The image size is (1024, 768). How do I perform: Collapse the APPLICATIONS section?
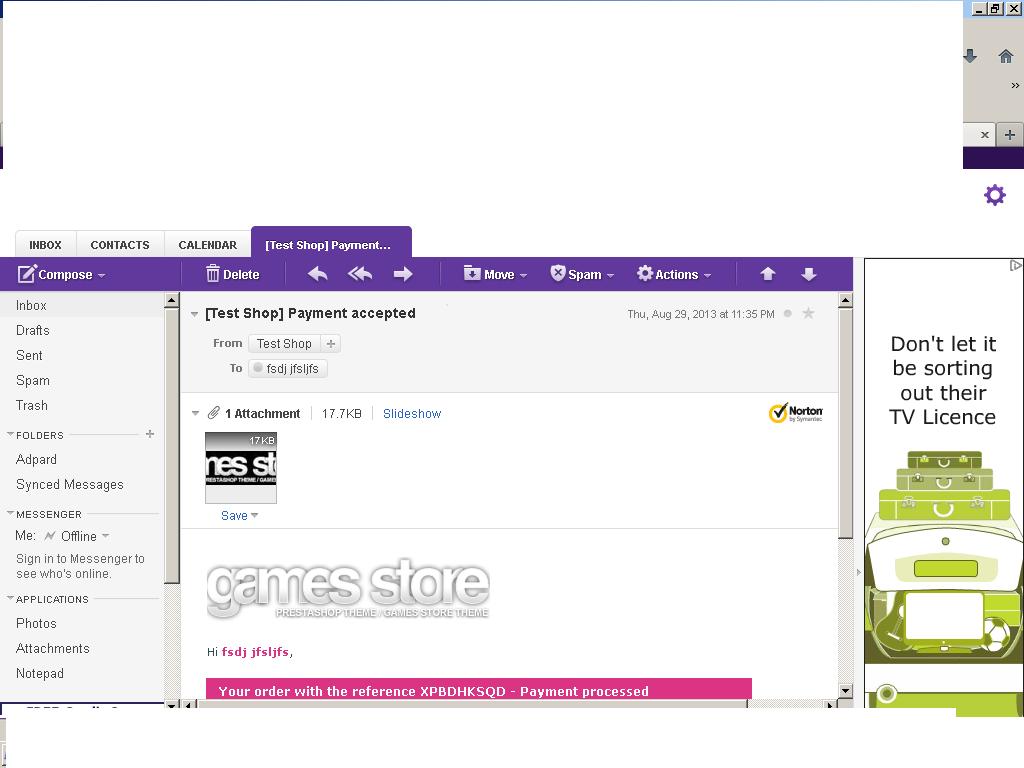(x=10, y=598)
